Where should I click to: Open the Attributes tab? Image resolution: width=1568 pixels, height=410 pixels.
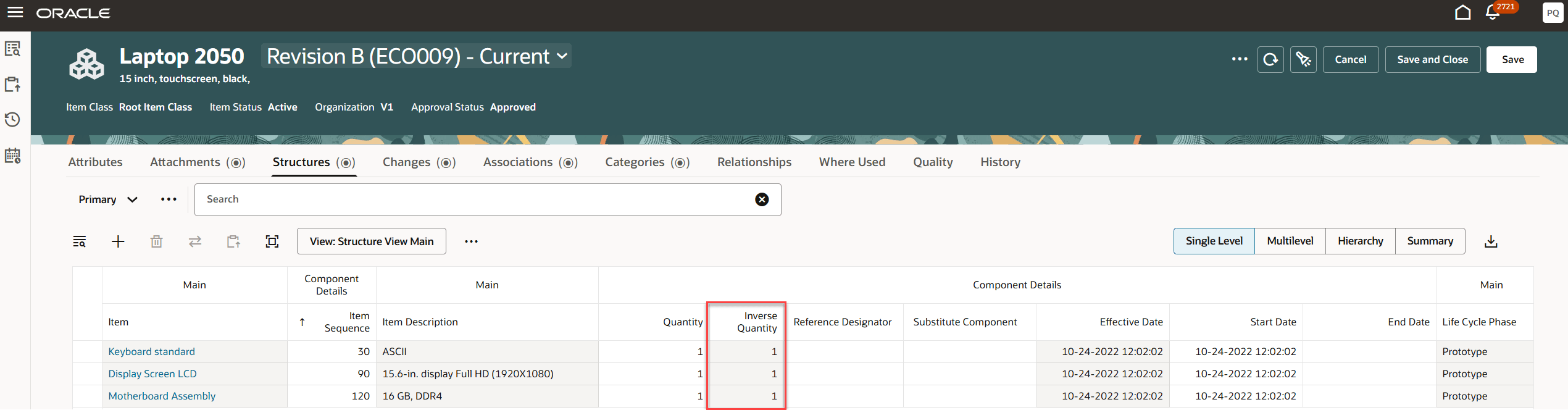[95, 162]
